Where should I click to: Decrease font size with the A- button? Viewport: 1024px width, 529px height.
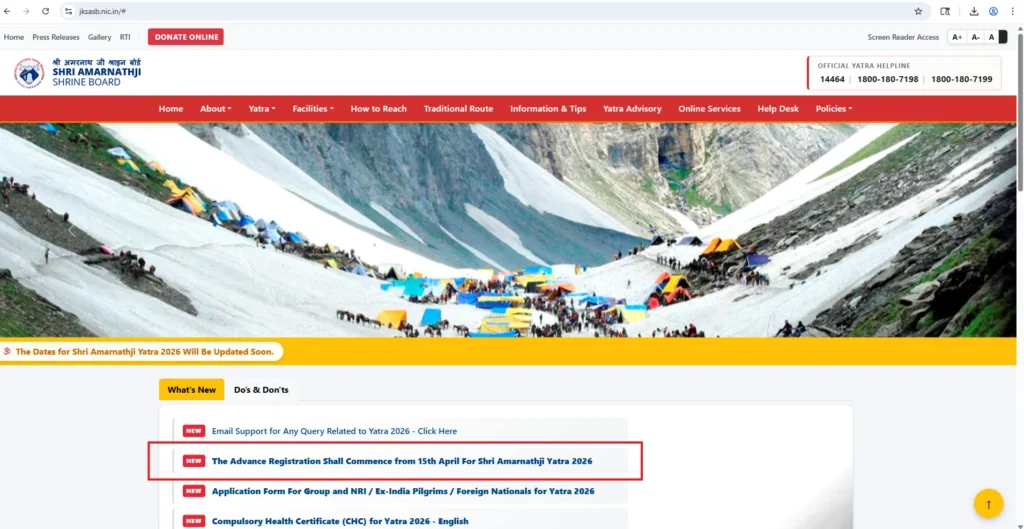pos(975,37)
